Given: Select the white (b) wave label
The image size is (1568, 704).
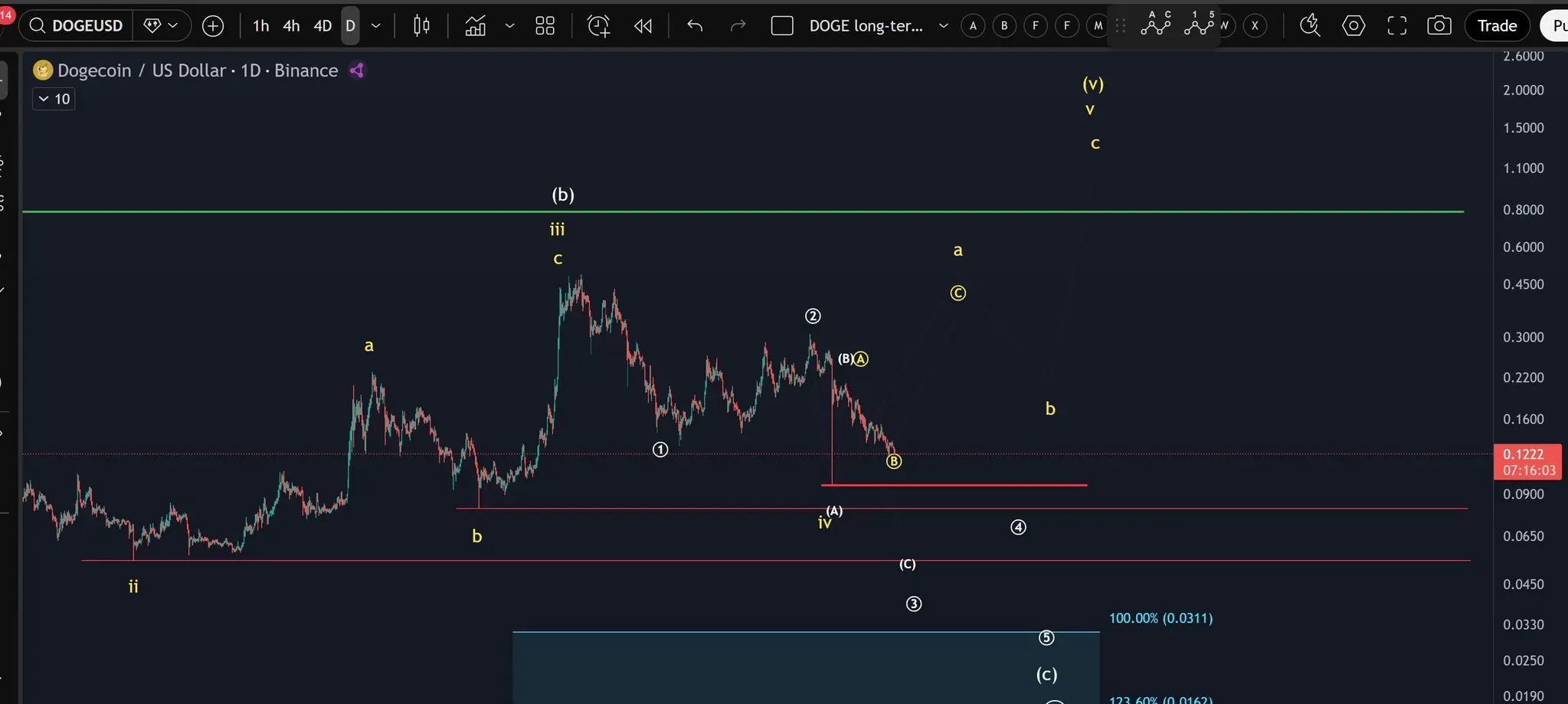Looking at the screenshot, I should 563,195.
